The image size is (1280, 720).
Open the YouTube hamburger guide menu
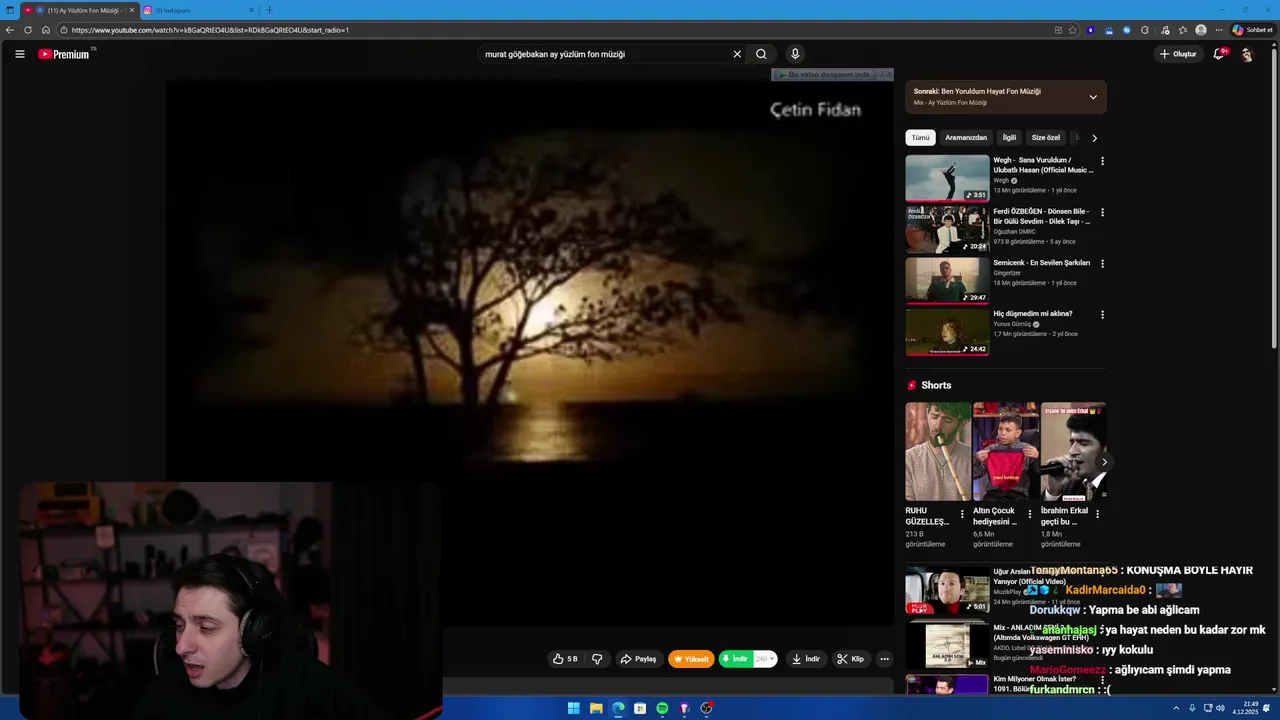point(20,54)
